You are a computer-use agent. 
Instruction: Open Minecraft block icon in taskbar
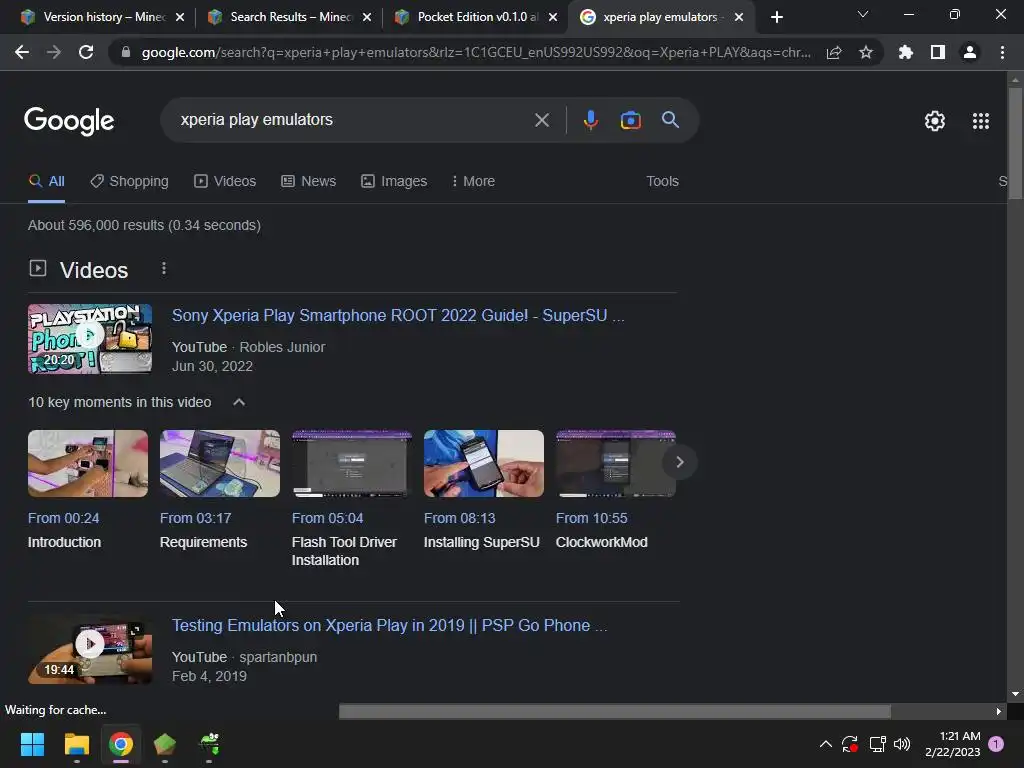(x=165, y=744)
